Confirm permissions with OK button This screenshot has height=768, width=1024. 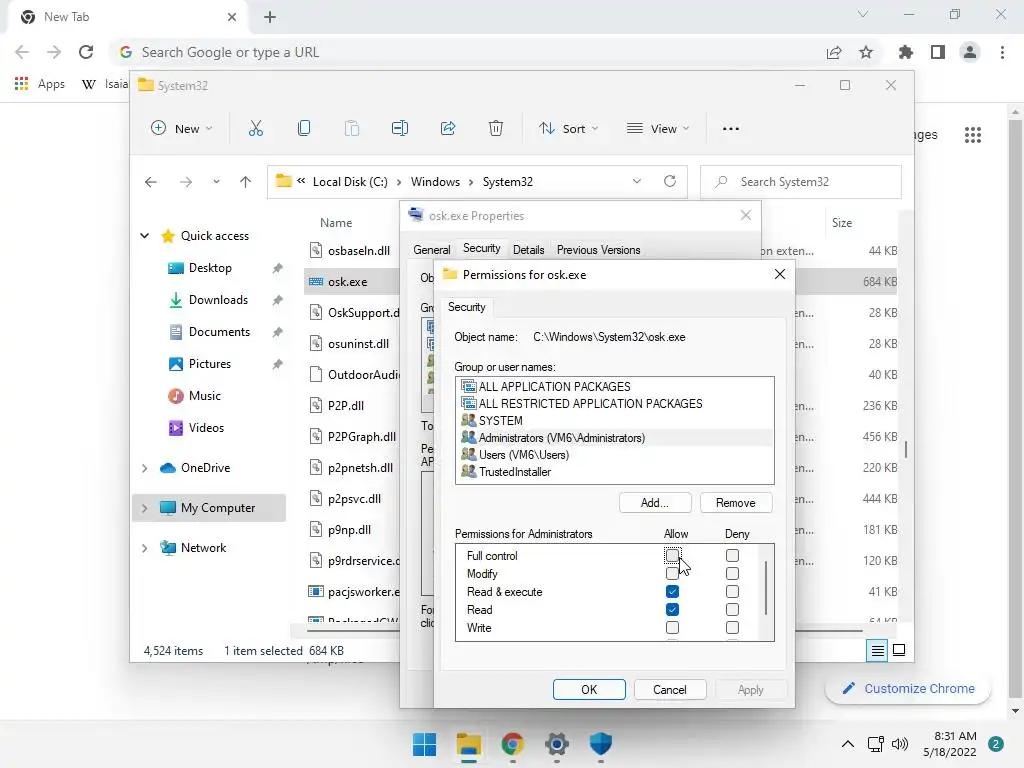point(589,690)
